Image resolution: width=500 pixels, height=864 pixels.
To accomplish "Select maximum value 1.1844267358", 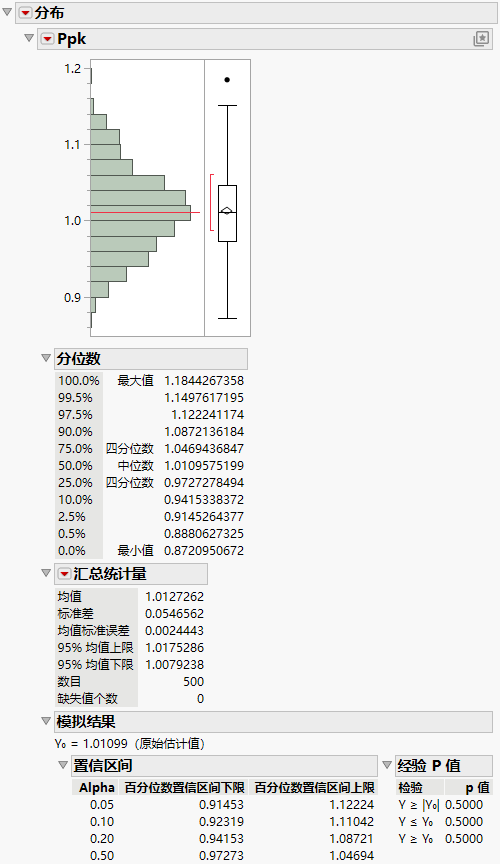I will click(204, 381).
